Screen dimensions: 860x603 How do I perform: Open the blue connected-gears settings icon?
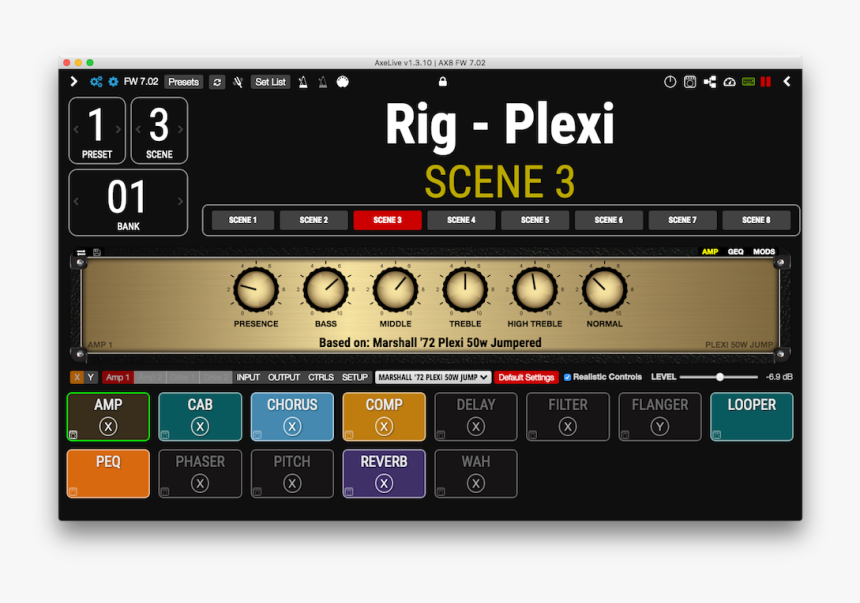coord(97,82)
